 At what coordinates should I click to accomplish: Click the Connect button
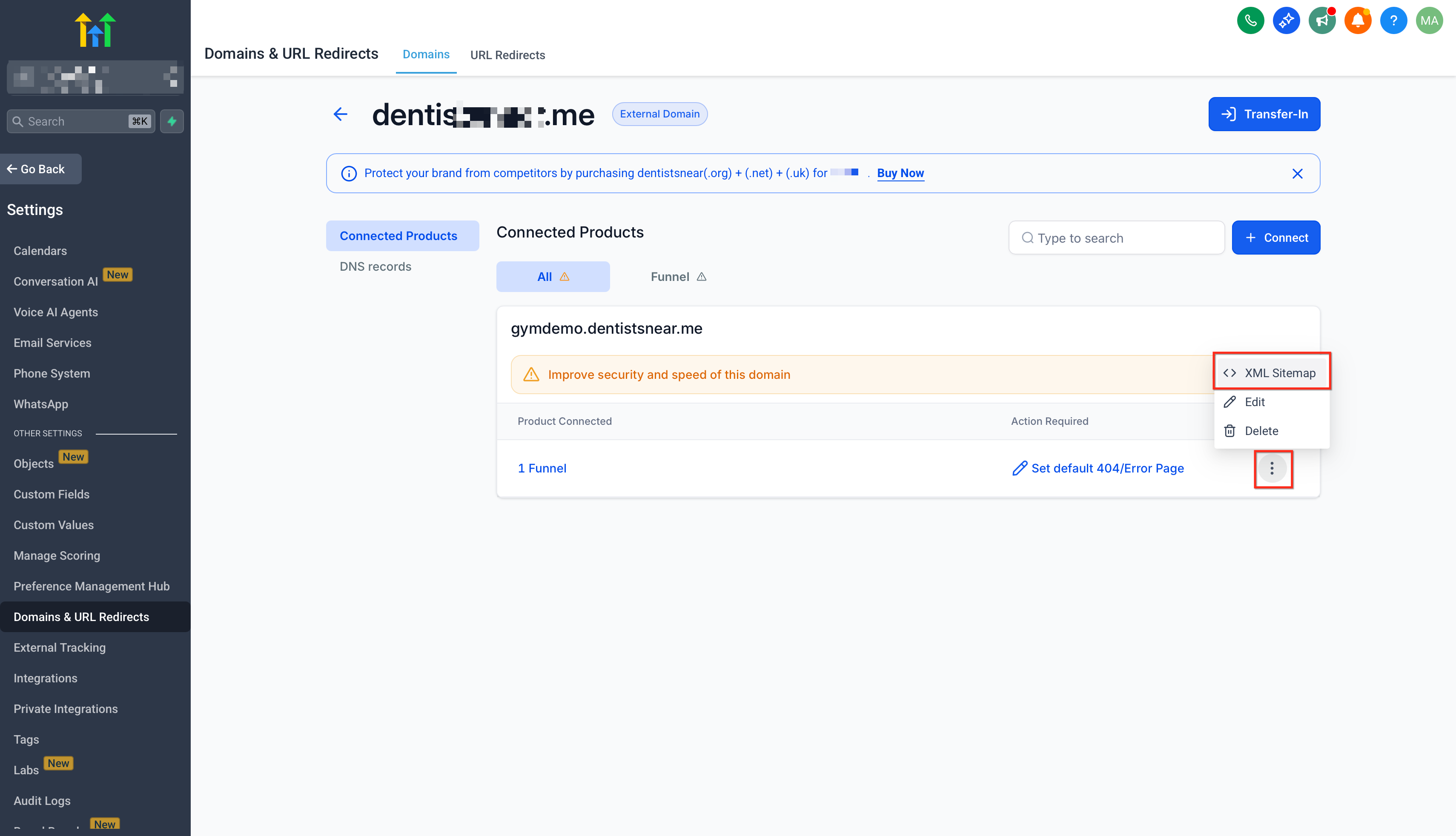(1276, 238)
